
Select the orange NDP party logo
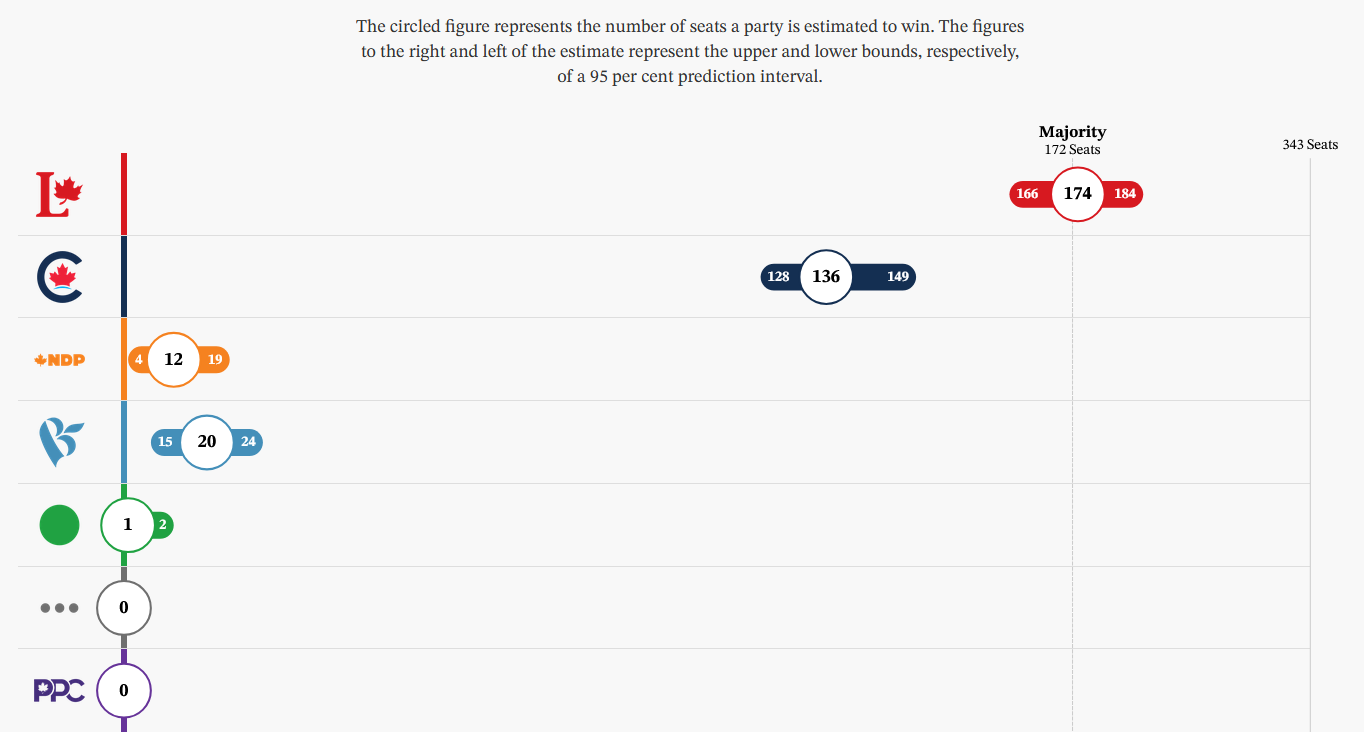[59, 360]
